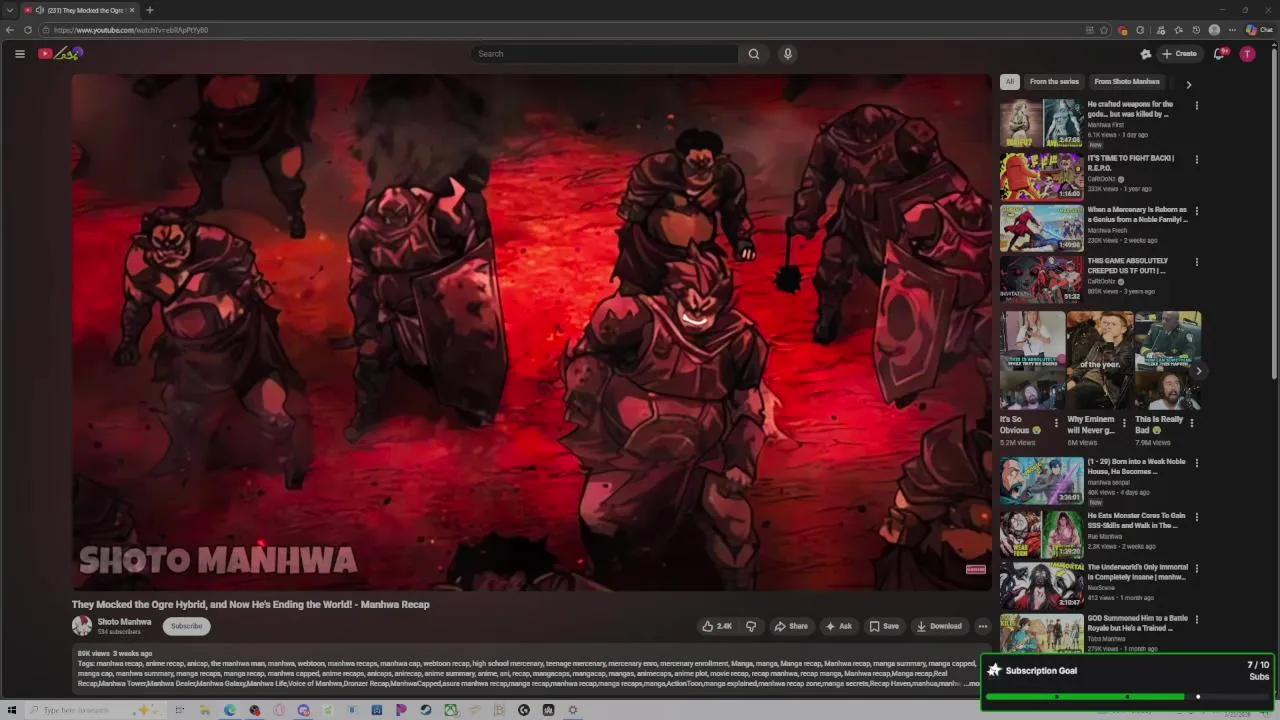This screenshot has width=1280, height=720.
Task: Open options for 'Underworld's Only Immortal' video
Action: 1196,568
